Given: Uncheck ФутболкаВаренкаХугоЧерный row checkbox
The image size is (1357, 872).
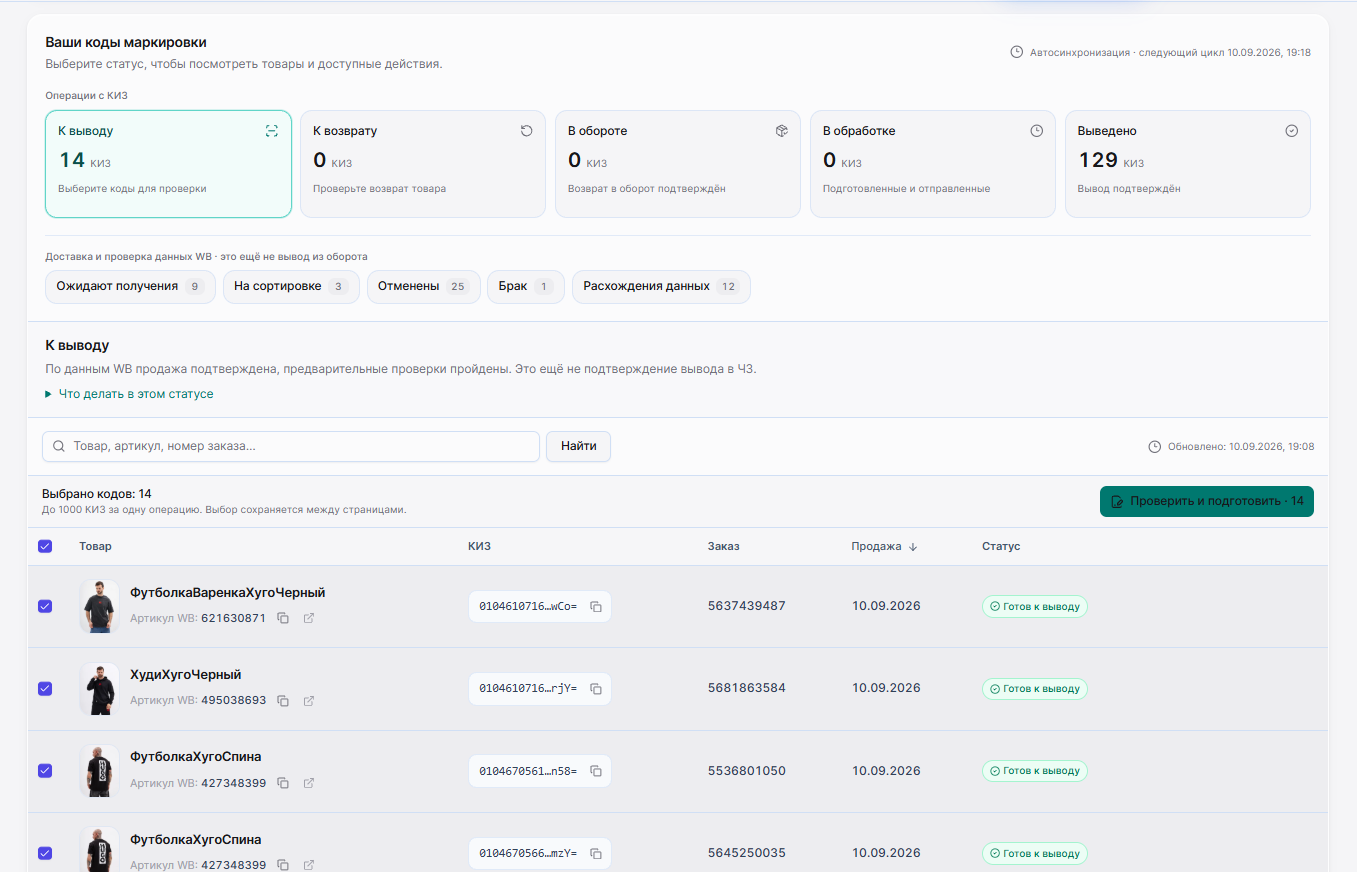Looking at the screenshot, I should coord(45,606).
